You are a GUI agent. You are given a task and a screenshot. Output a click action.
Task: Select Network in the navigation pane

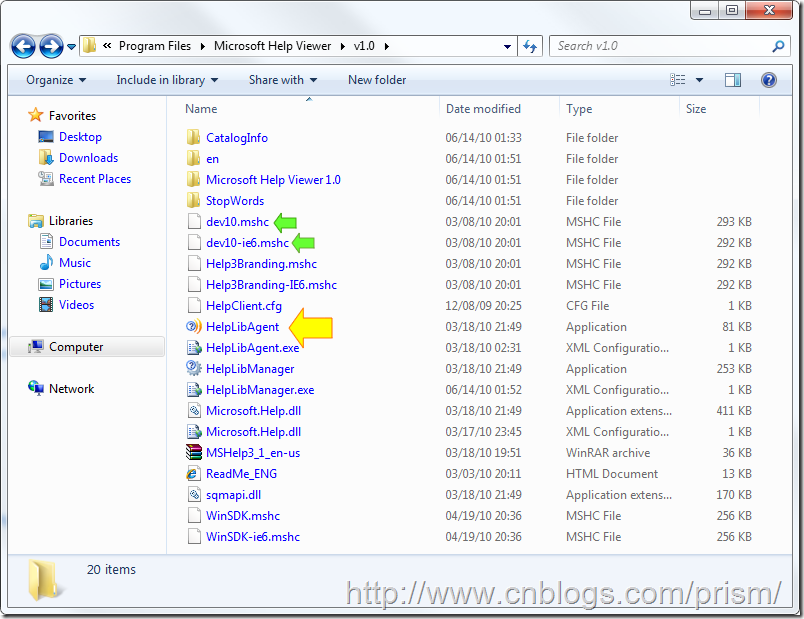click(71, 389)
